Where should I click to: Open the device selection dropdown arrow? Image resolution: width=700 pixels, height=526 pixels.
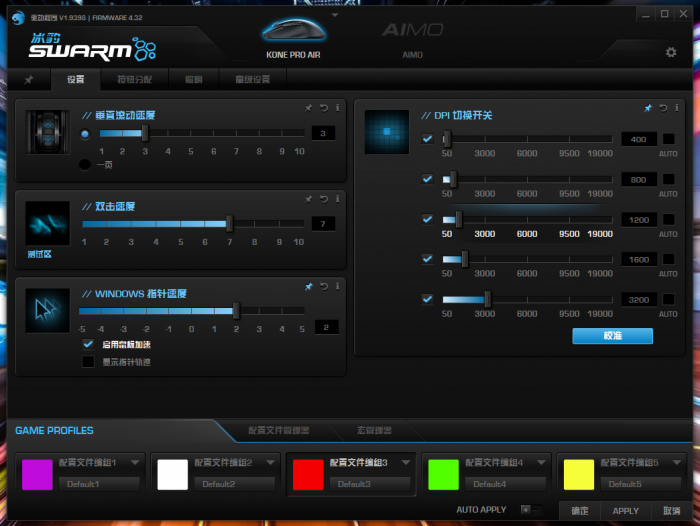coord(335,16)
